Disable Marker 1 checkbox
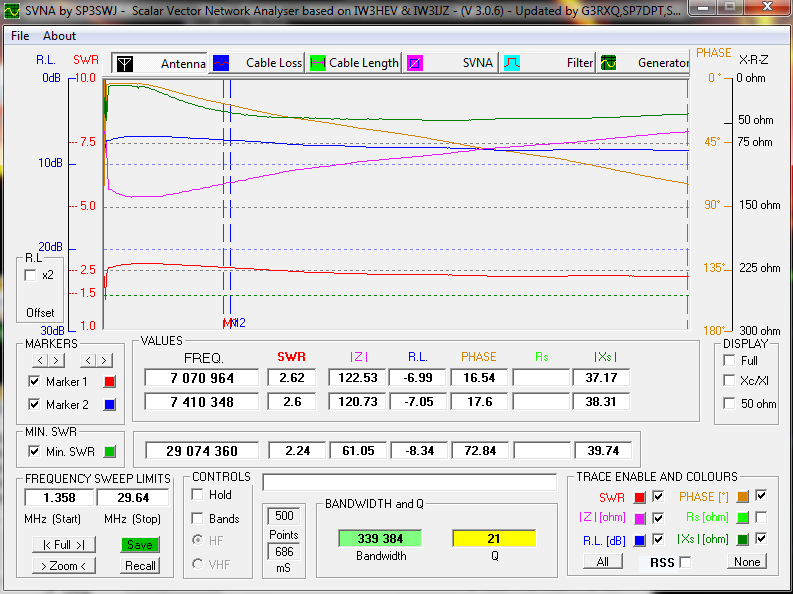793x594 pixels. (x=35, y=382)
